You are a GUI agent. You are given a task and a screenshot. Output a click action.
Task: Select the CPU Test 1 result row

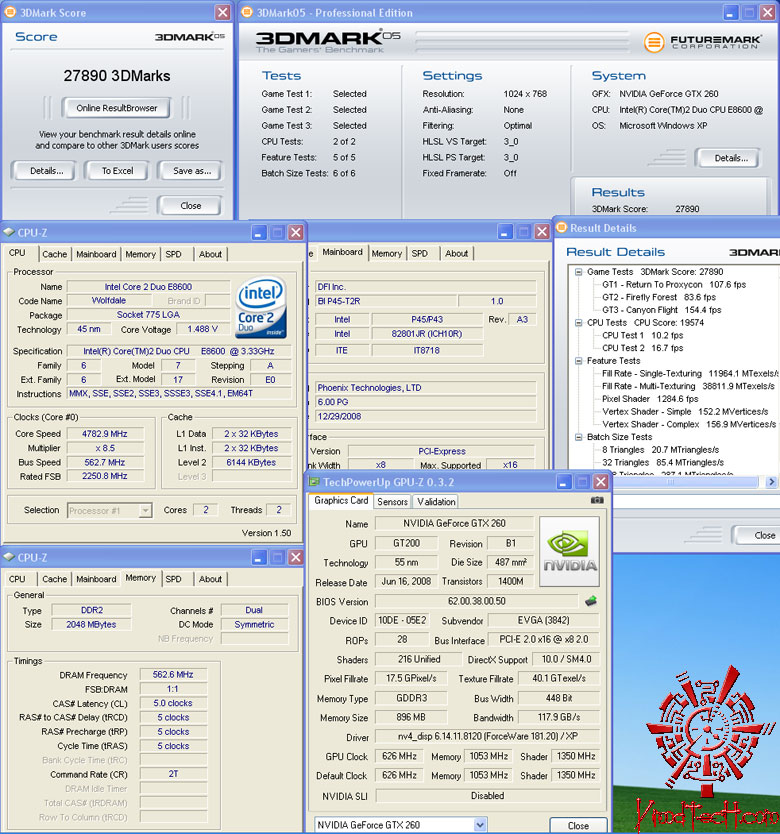pyautogui.click(x=642, y=335)
